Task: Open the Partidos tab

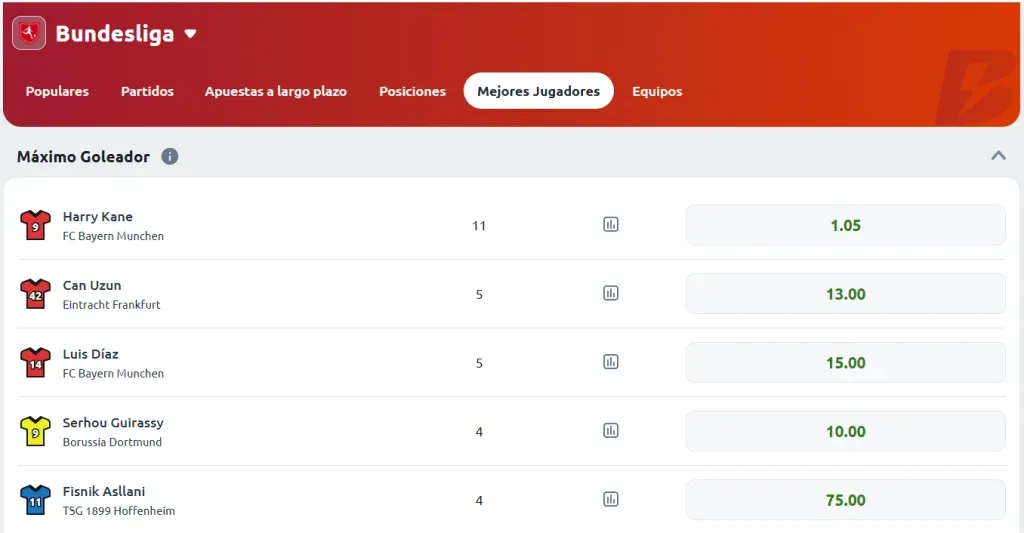Action: click(147, 91)
